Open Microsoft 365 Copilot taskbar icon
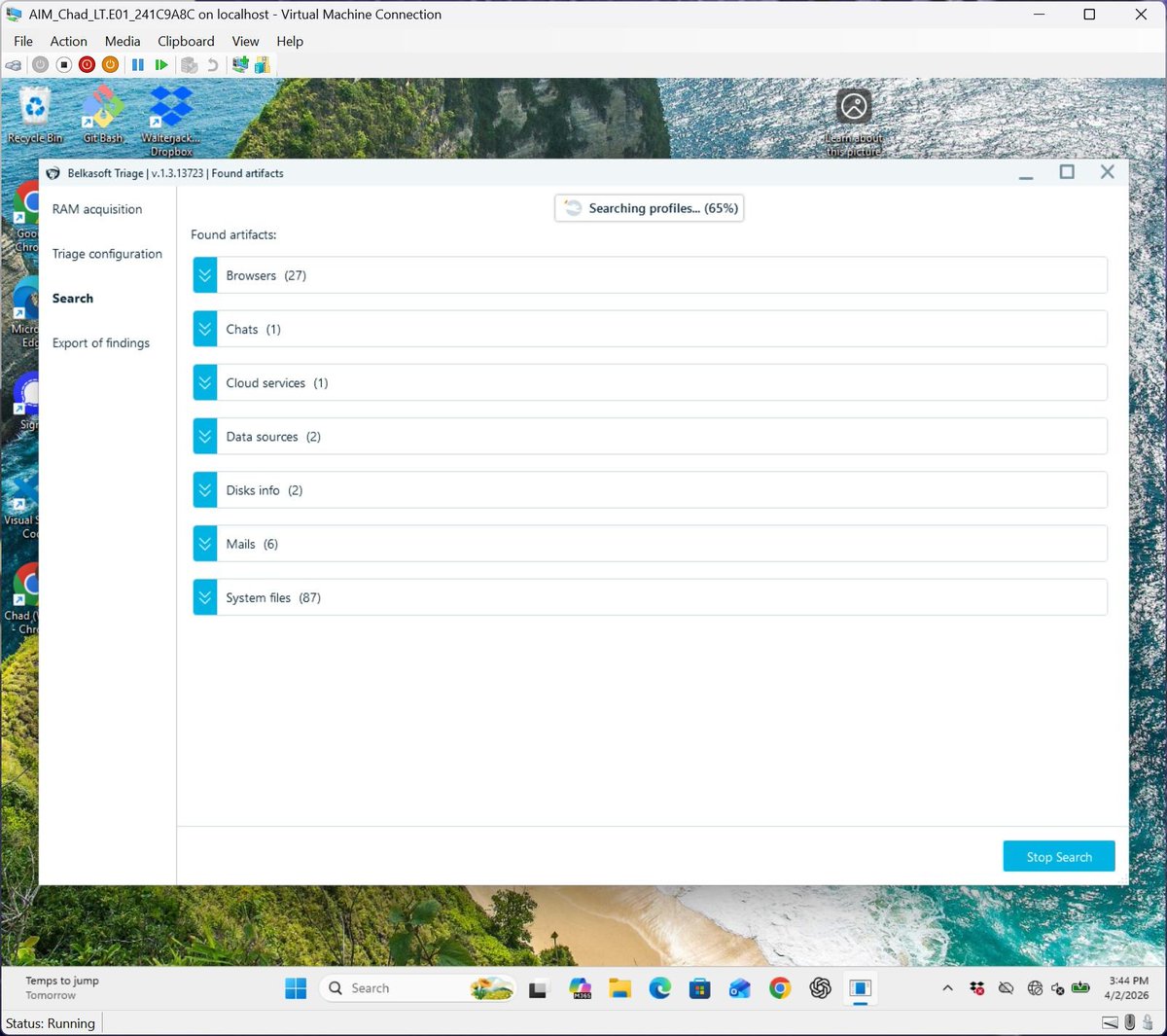 (581, 988)
